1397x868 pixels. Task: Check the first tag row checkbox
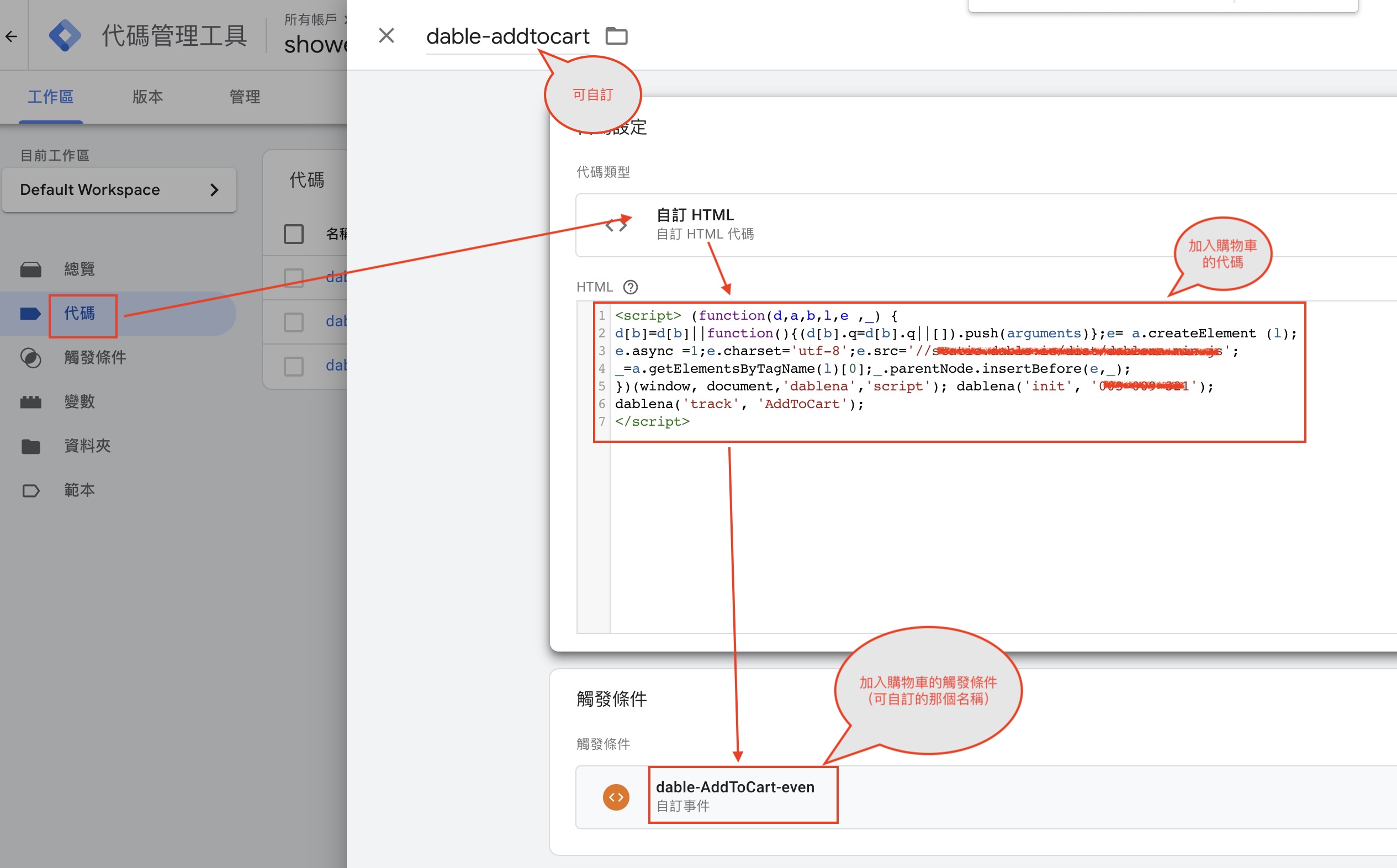(293, 278)
